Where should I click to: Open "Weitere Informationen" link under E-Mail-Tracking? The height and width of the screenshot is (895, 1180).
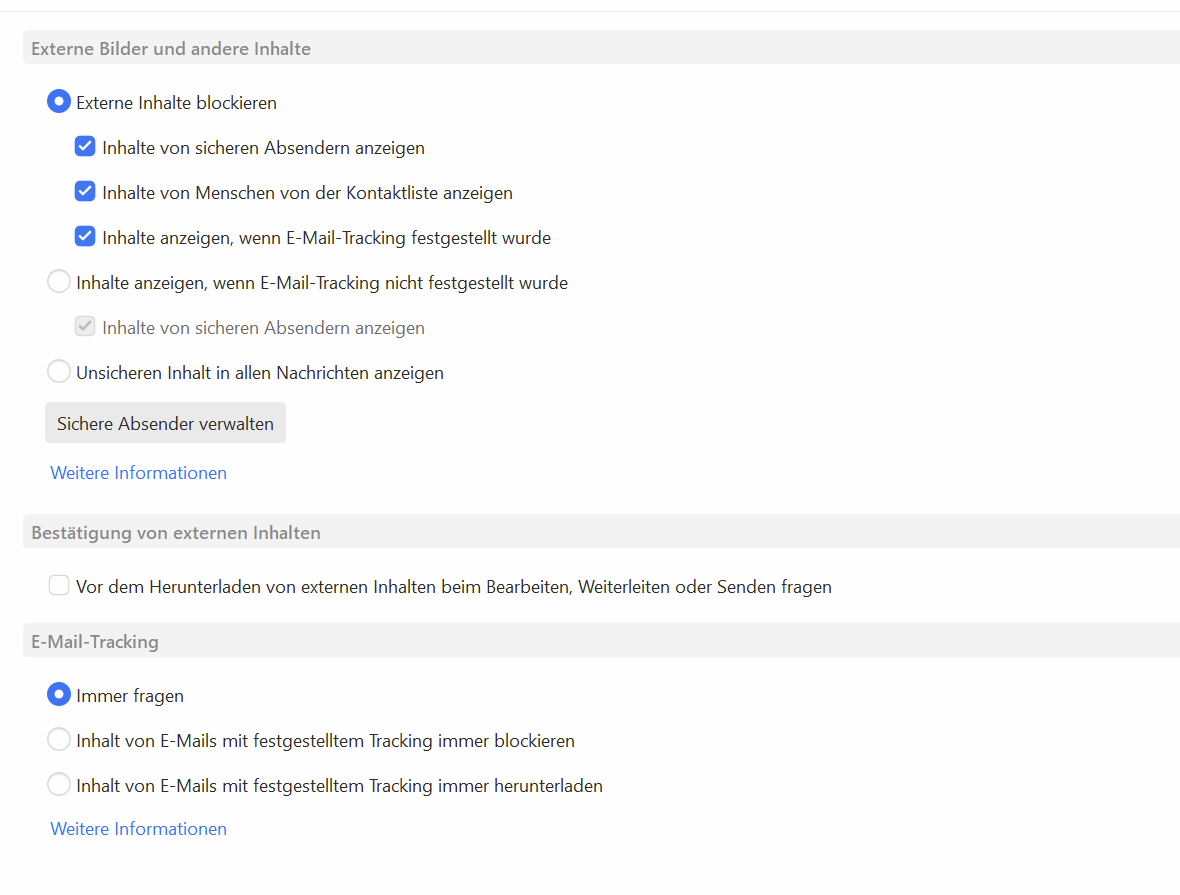click(138, 829)
